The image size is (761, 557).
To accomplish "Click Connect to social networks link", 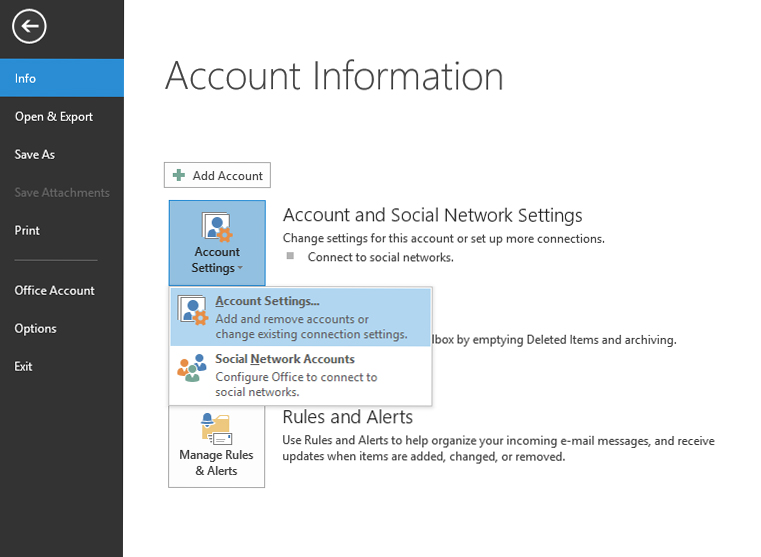I will click(380, 257).
